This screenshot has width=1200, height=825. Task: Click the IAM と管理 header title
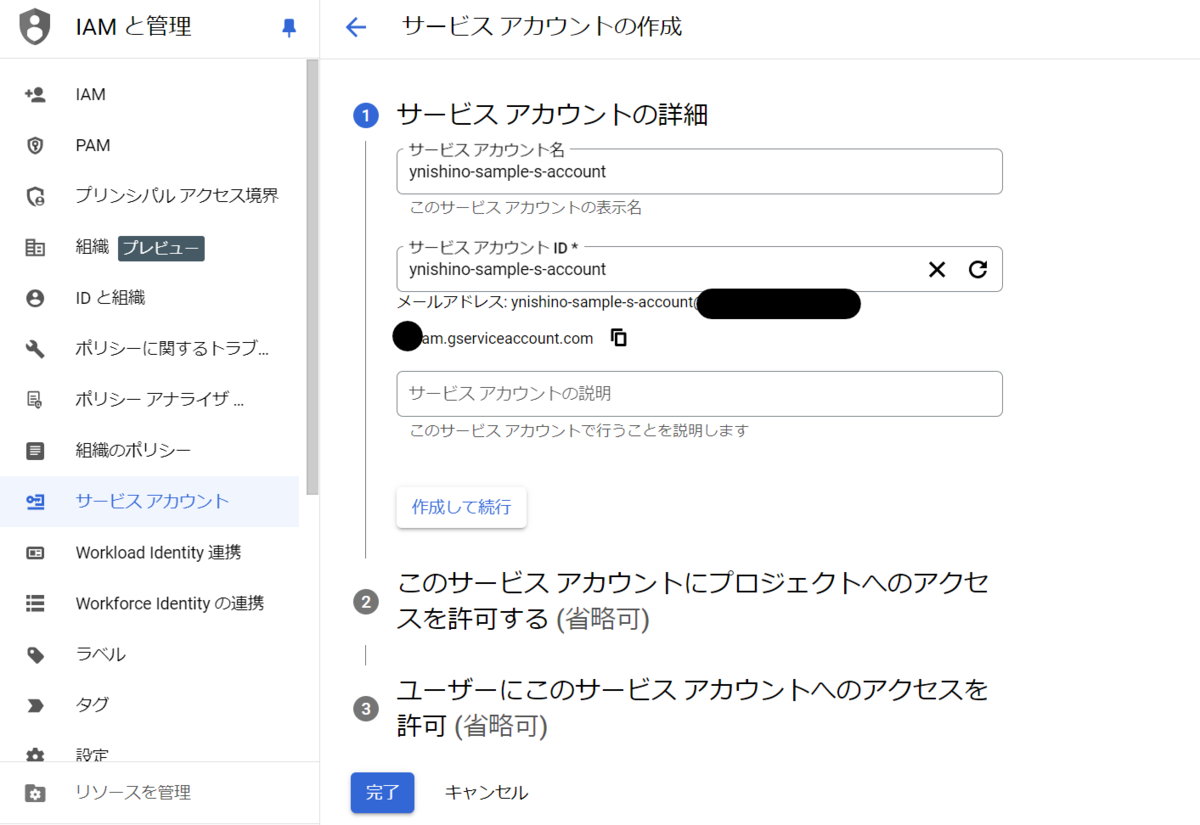tap(134, 27)
